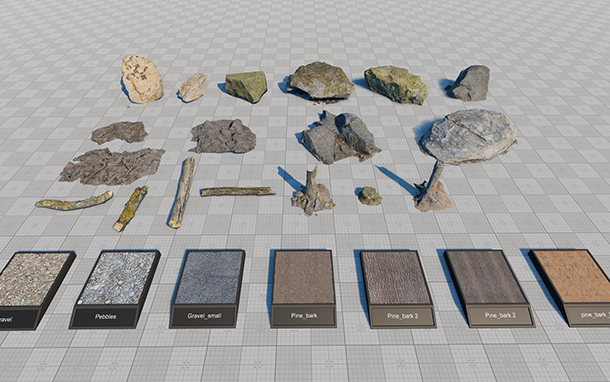Screen dimensions: 610x382
Task: Select the Pine_bark material swatch
Action: coord(303,288)
